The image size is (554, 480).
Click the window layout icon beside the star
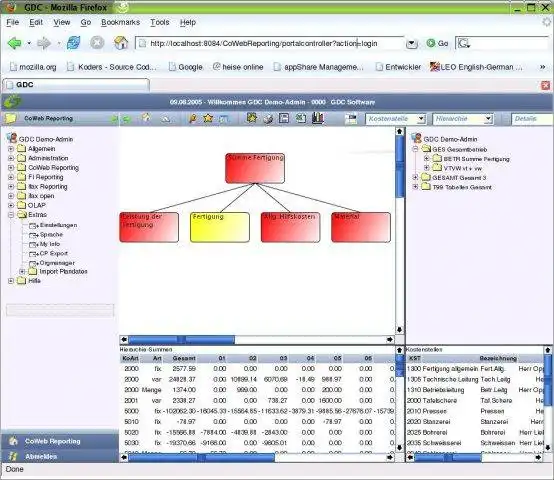[224, 119]
